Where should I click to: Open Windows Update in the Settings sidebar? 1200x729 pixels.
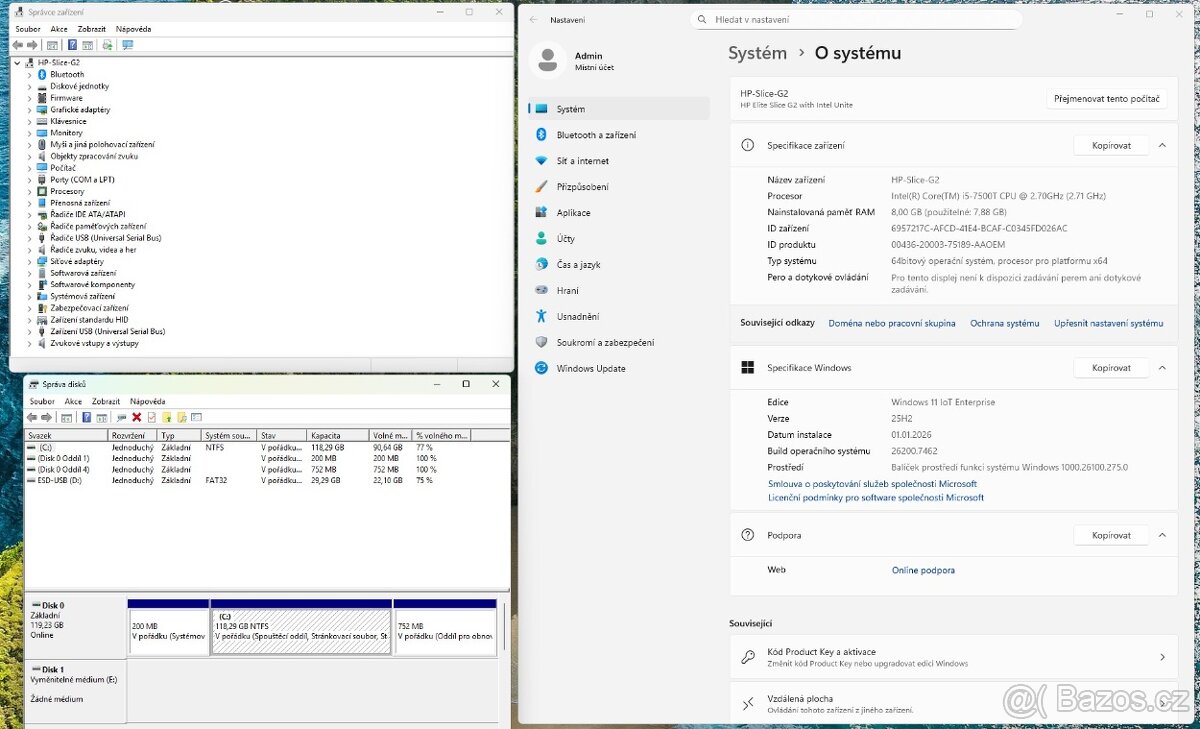tap(590, 369)
